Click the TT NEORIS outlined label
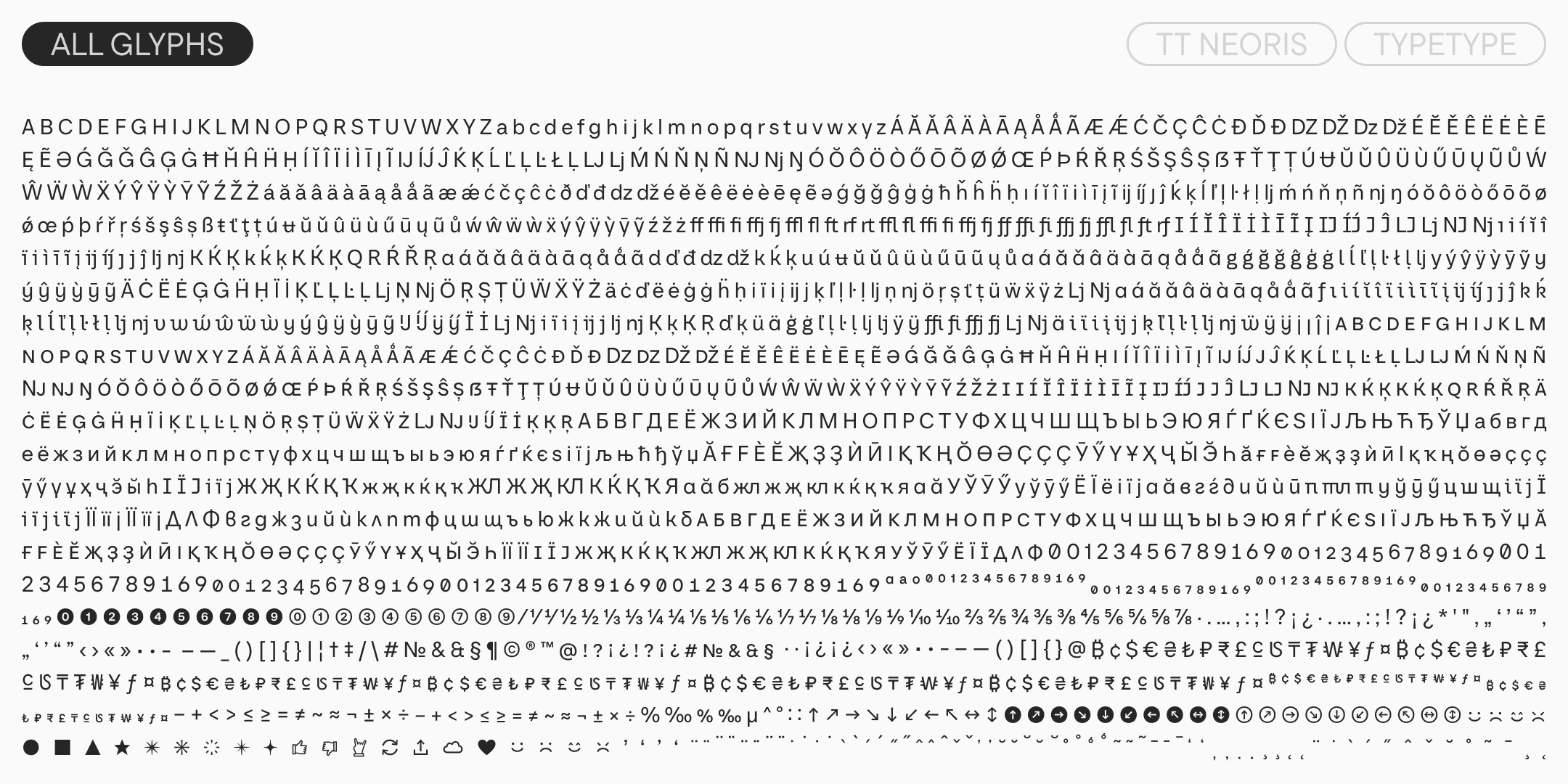Viewport: 1568px width, 784px height. [1231, 44]
